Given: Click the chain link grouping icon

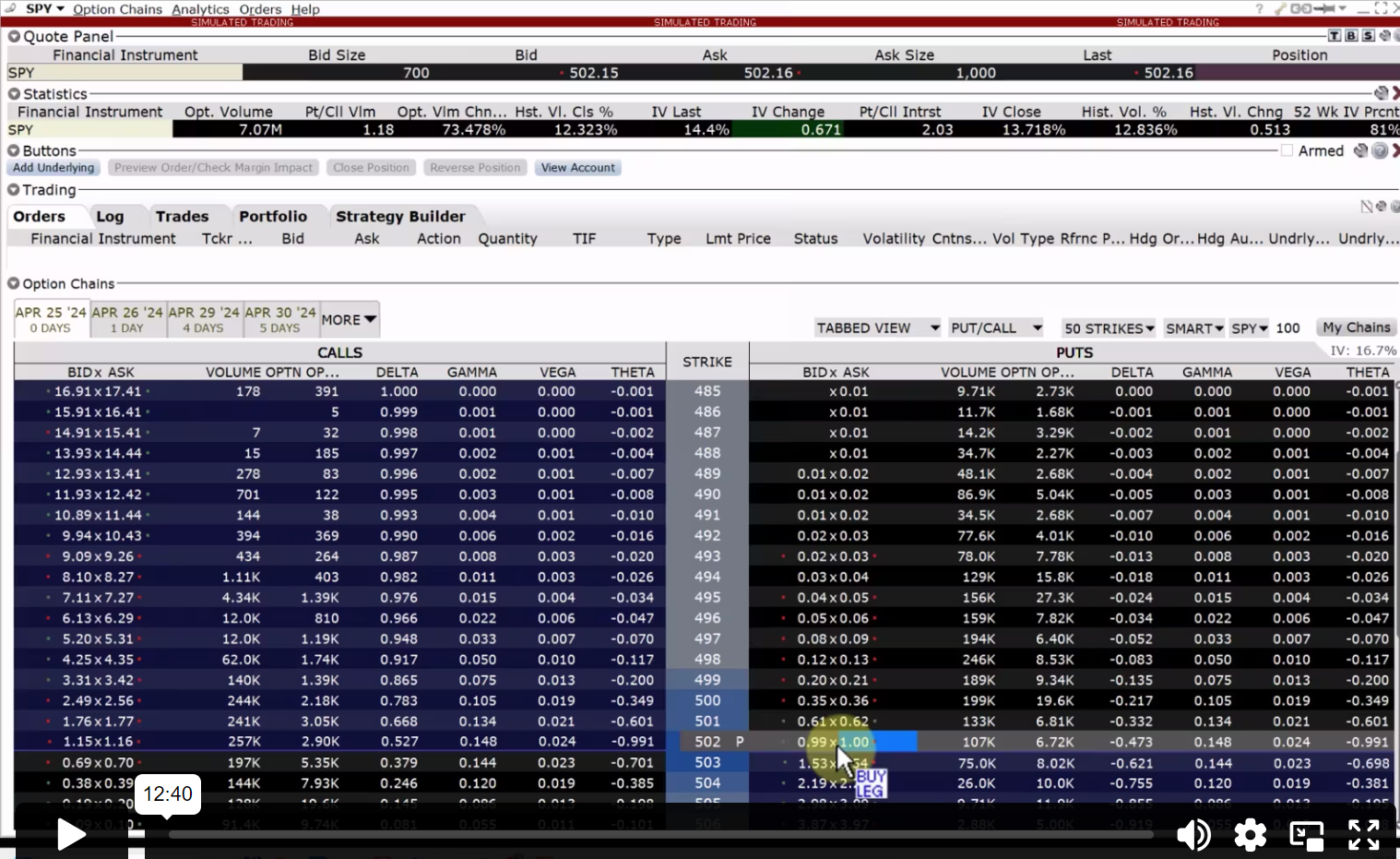Looking at the screenshot, I should point(1301,8).
